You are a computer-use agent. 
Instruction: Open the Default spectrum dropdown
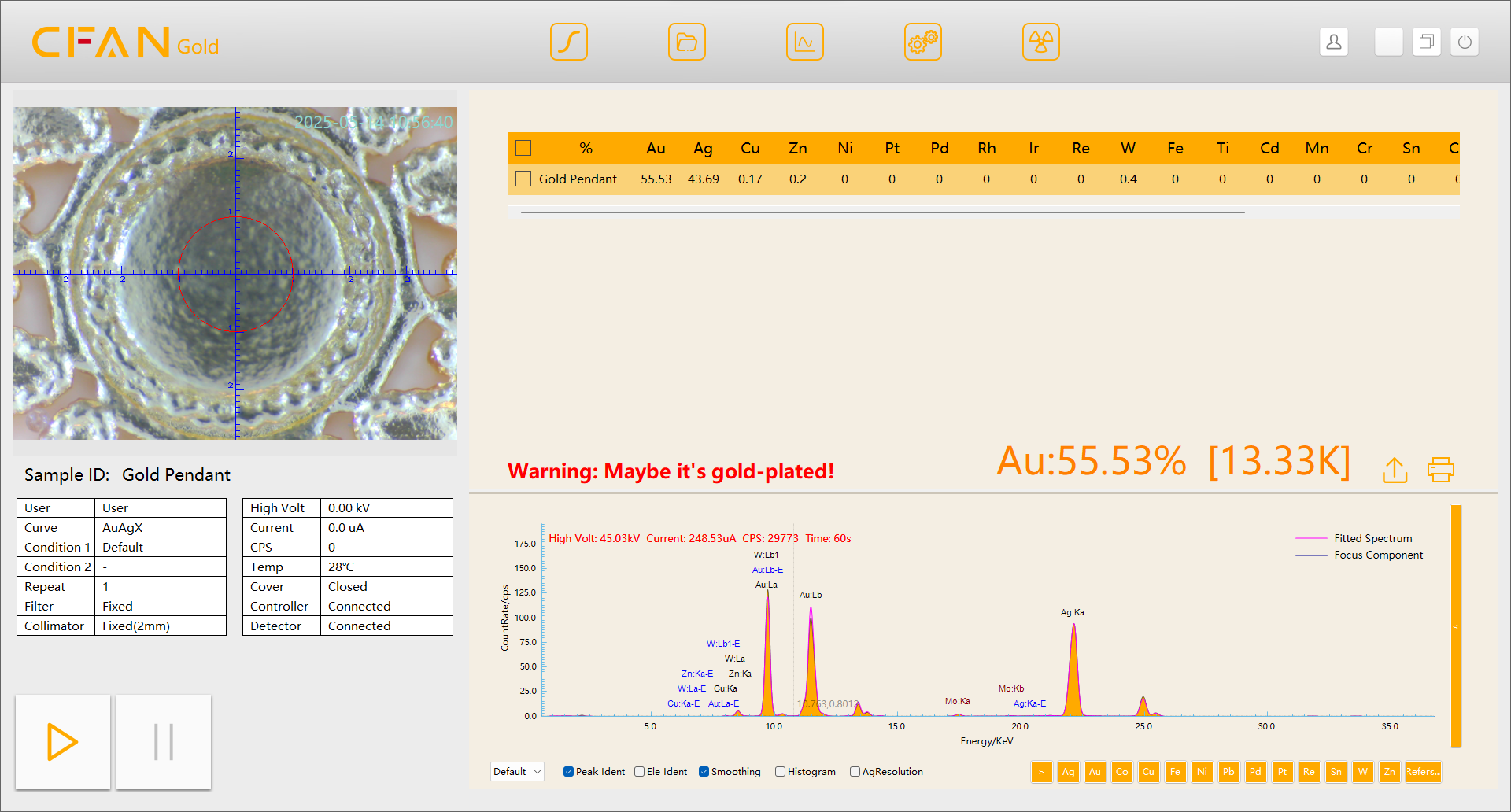coord(517,772)
